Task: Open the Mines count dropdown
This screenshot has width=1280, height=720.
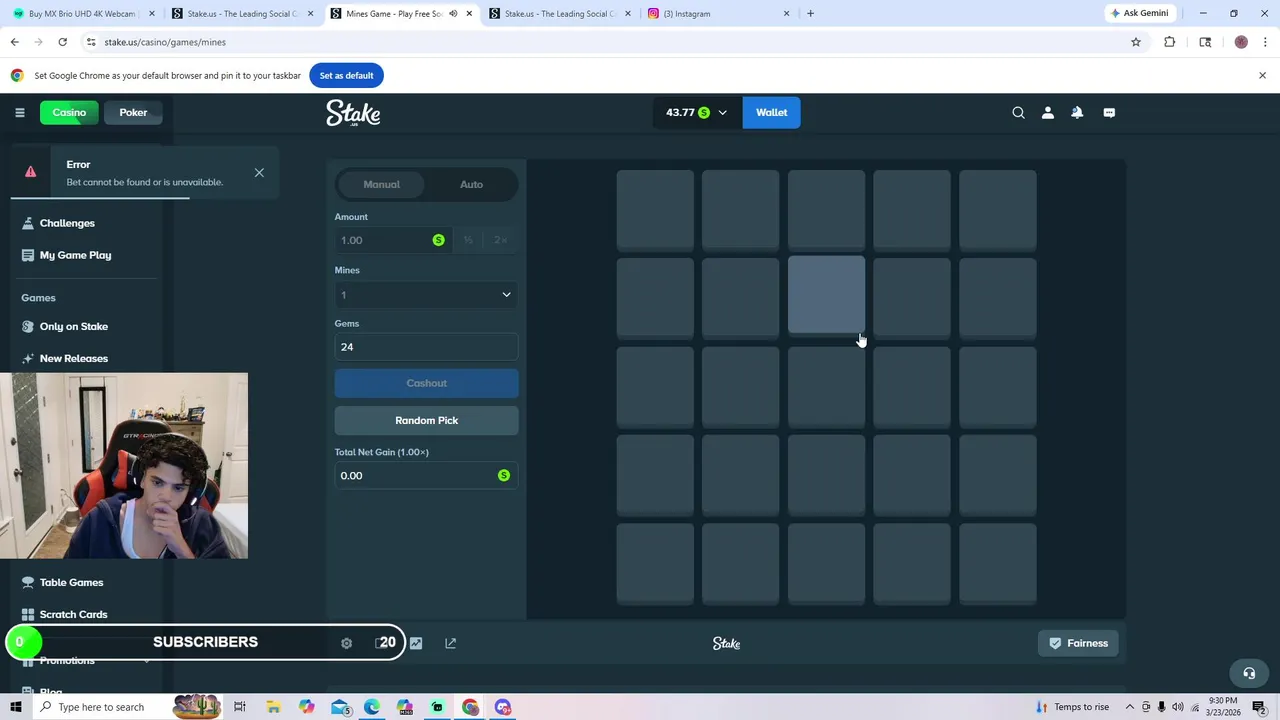Action: click(426, 295)
